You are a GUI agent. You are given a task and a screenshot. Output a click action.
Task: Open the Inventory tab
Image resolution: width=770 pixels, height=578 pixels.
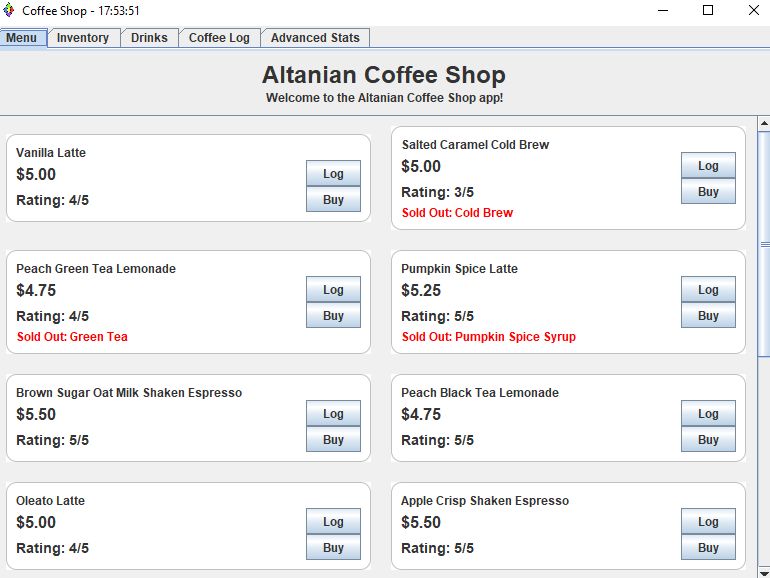(x=83, y=38)
